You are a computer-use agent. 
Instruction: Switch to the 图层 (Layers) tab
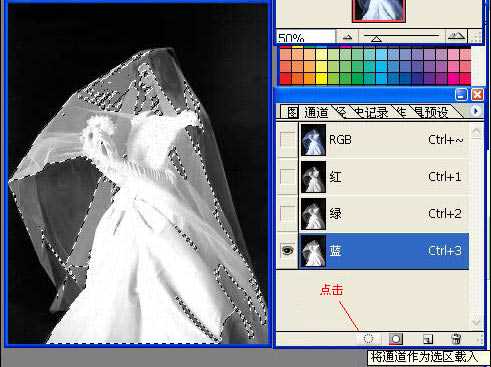292,112
